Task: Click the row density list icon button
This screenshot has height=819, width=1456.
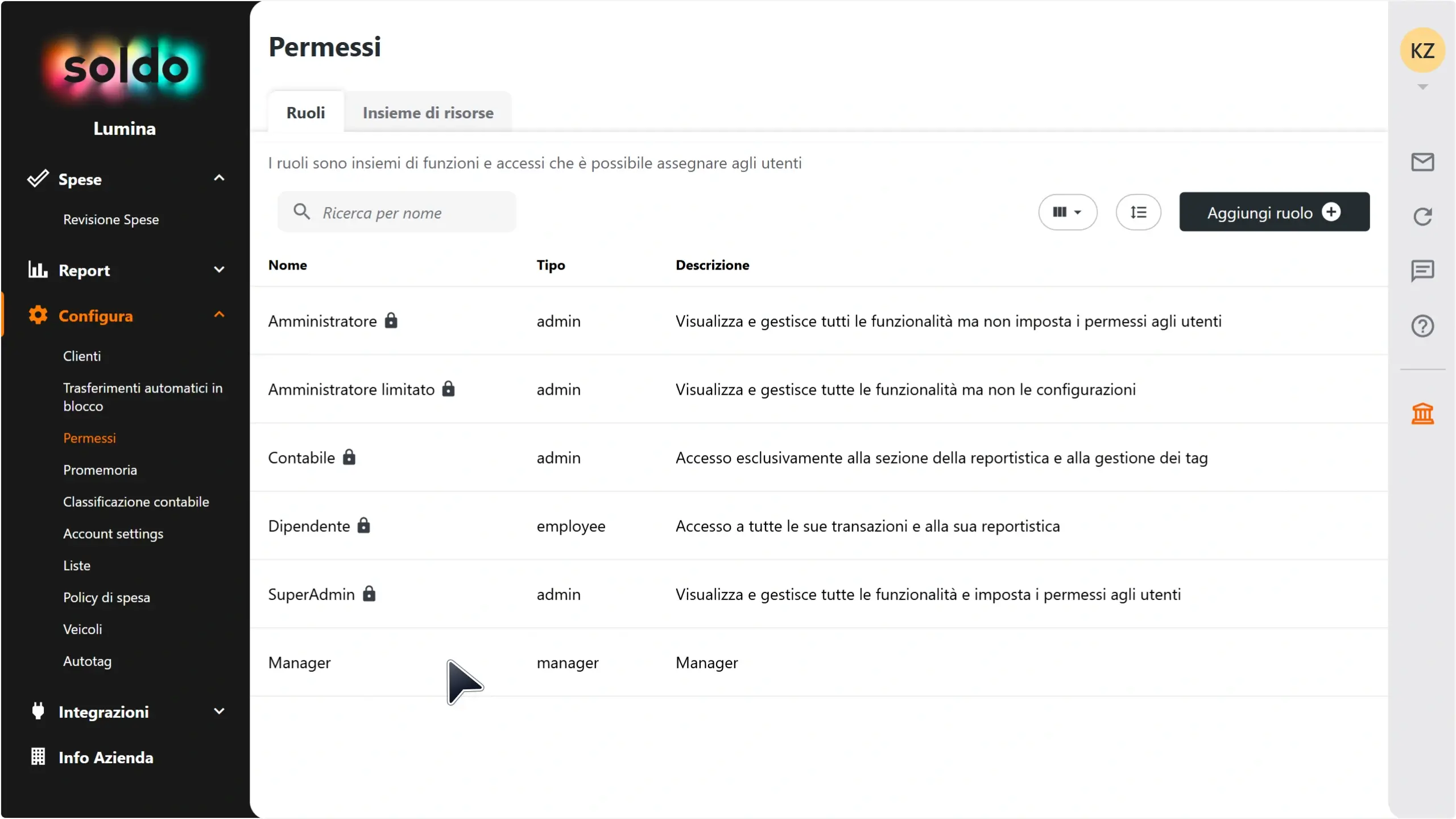Action: click(1138, 212)
